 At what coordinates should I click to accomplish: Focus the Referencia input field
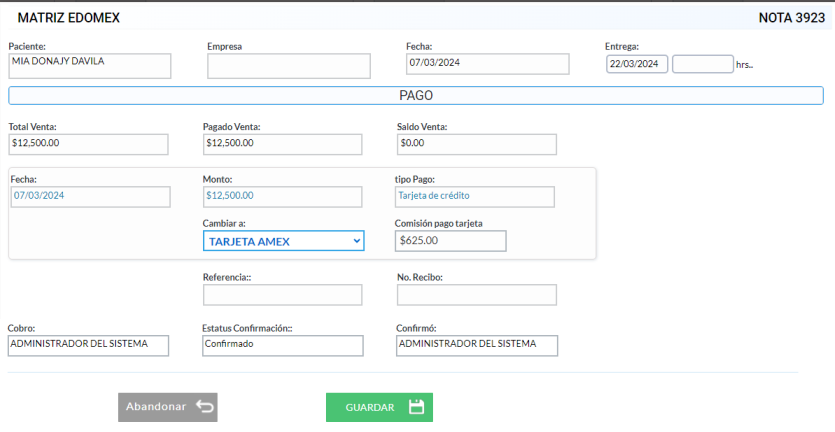click(282, 295)
